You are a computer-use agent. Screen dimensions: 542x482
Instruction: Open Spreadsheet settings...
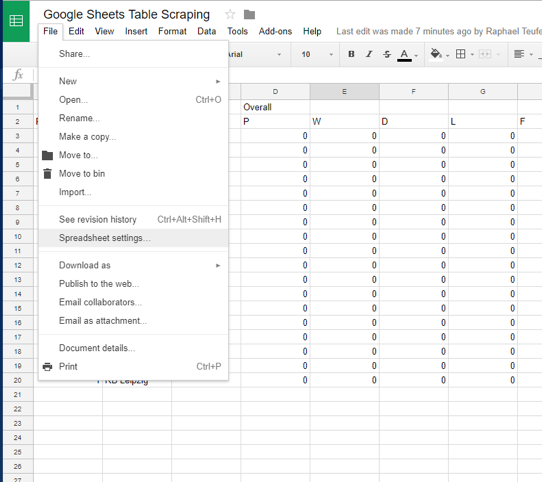point(133,238)
